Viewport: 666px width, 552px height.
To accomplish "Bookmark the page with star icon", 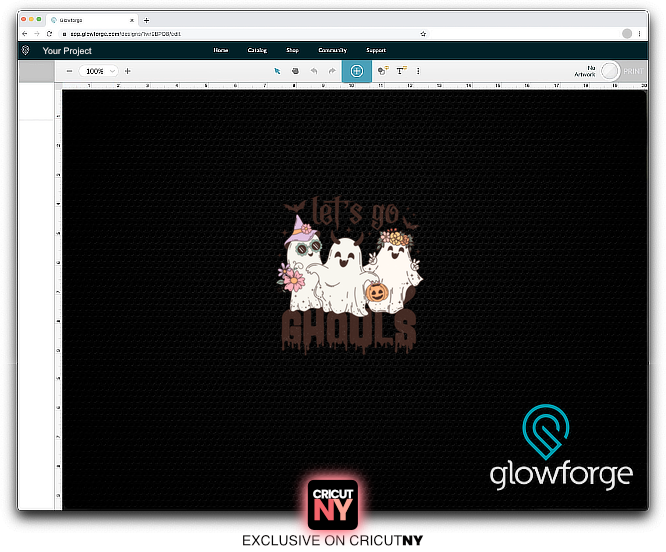I will (x=423, y=34).
